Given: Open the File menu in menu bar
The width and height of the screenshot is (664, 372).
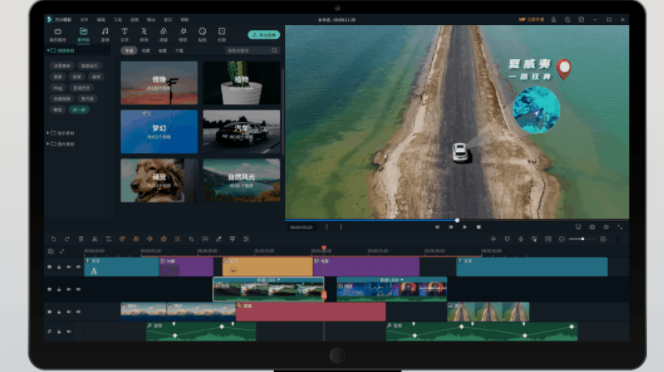Looking at the screenshot, I should (x=84, y=19).
